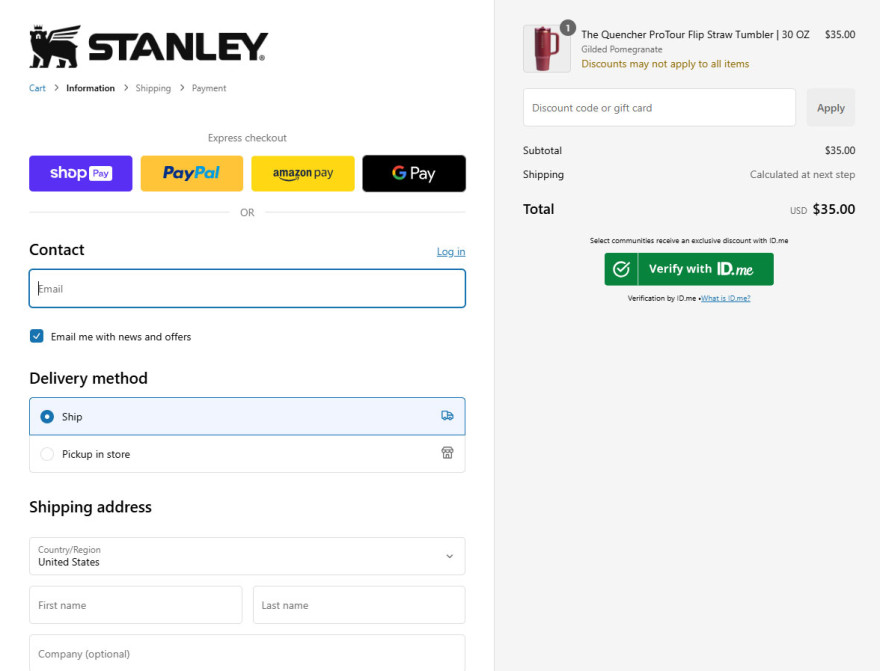This screenshot has width=880, height=671.
Task: Click the truck icon in Ship row
Action: pos(447,416)
